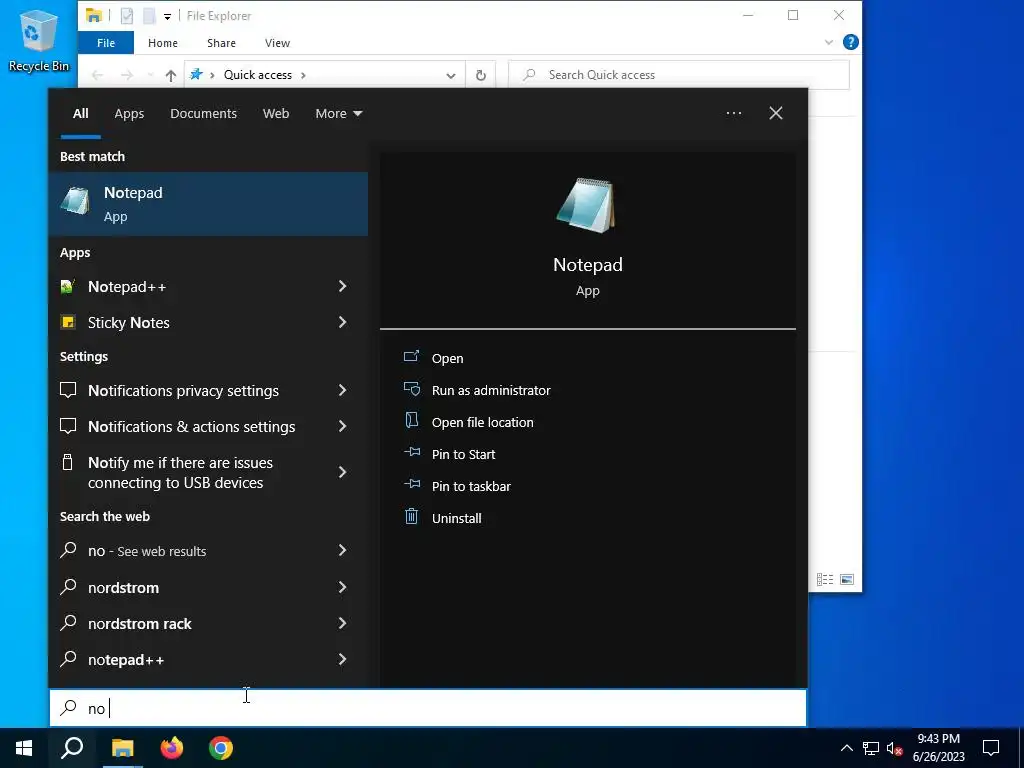Switch File Explorer to details view
This screenshot has height=768, width=1024.
coord(825,579)
